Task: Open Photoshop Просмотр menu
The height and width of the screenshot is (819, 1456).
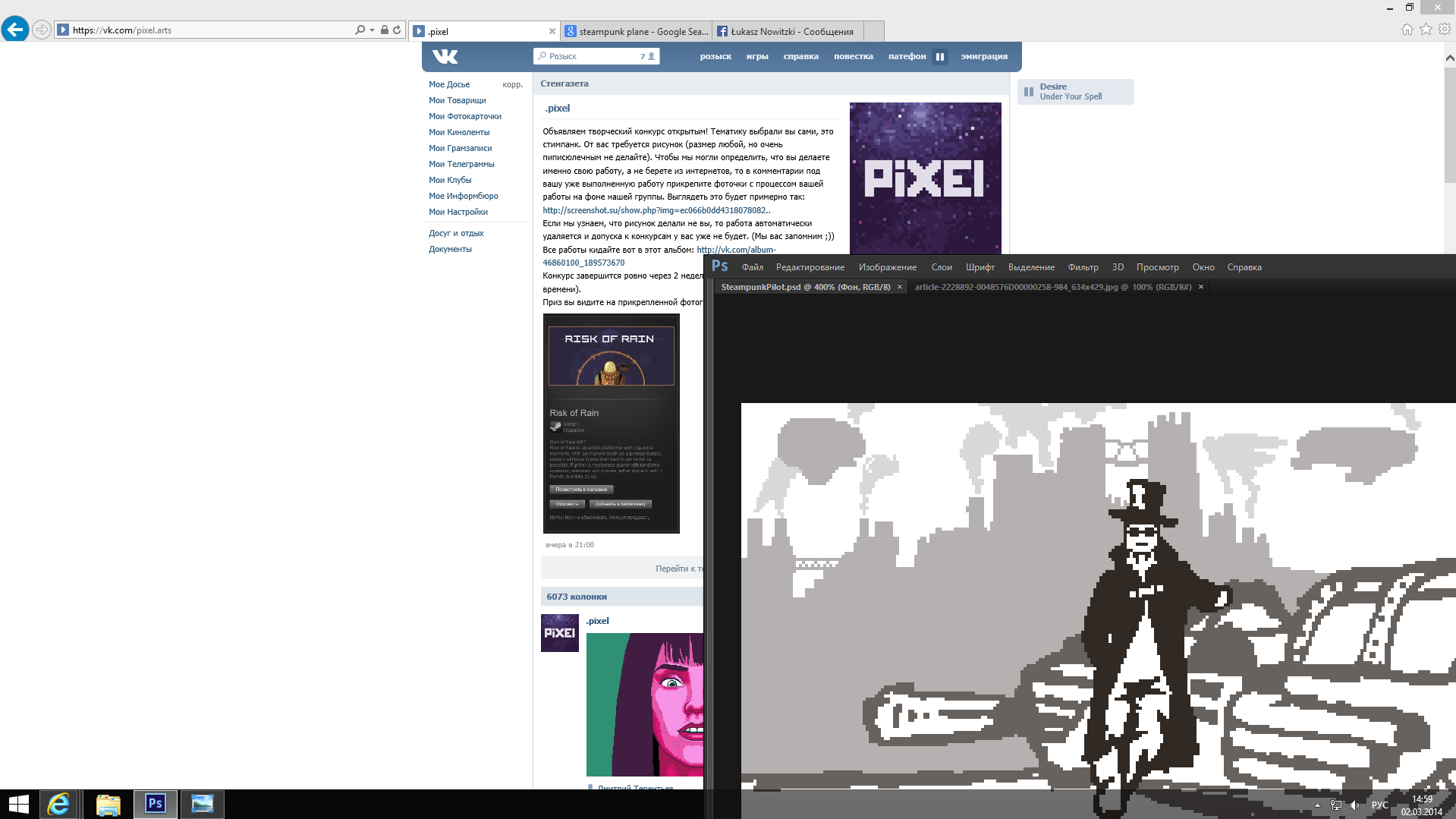Action: point(1158,267)
